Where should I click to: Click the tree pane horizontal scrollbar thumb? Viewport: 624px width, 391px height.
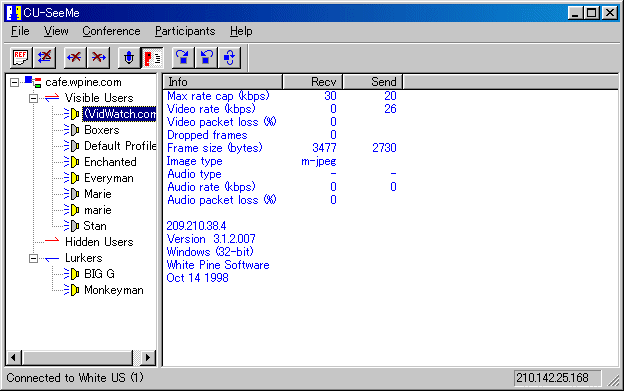(77, 357)
